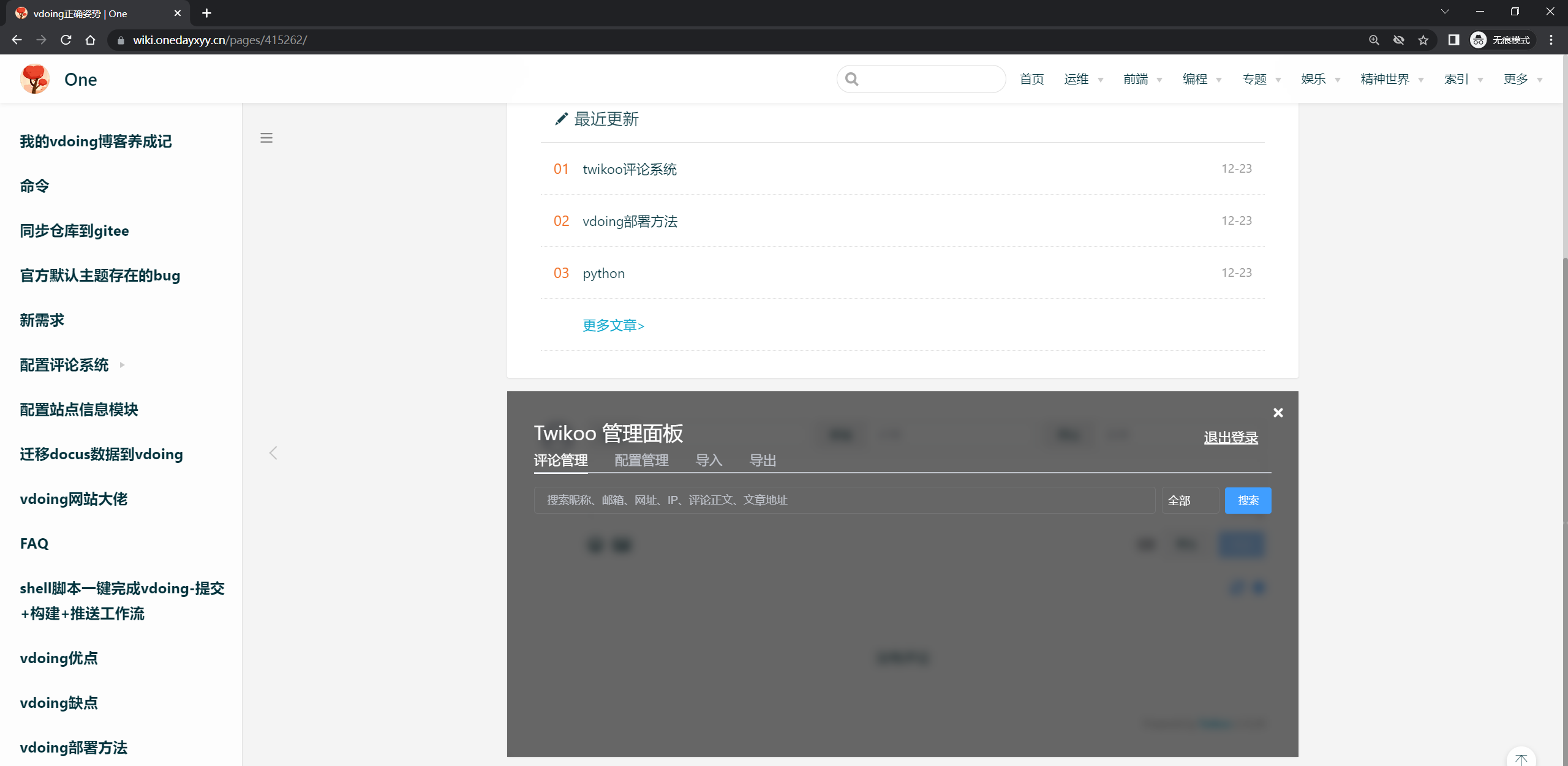Open the tab search chevron

coord(1445,12)
